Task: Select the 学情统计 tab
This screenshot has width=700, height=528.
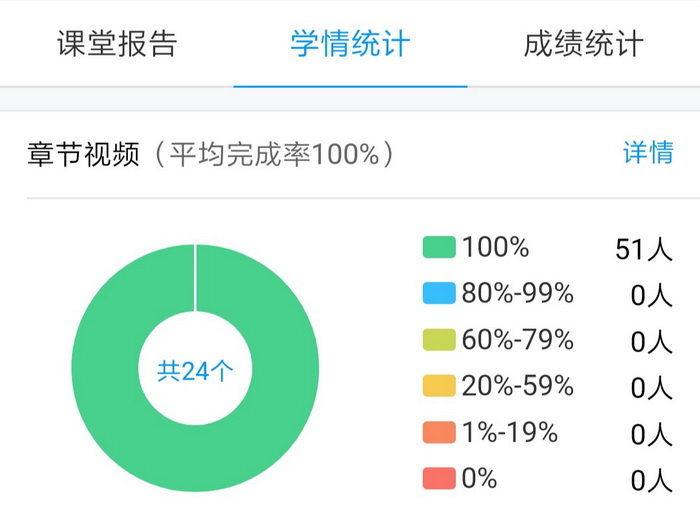Action: point(350,44)
